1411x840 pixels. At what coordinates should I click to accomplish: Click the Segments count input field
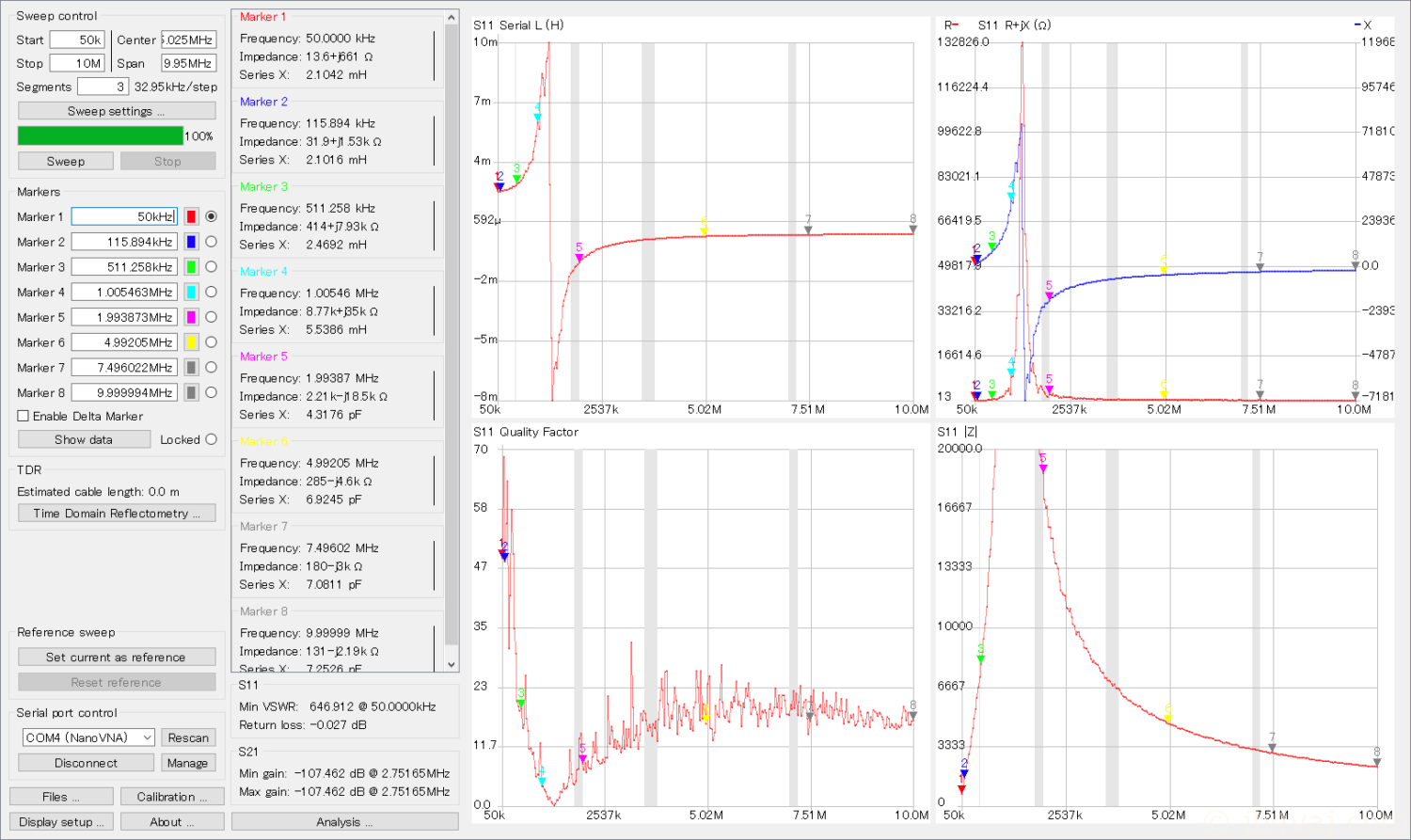[102, 87]
